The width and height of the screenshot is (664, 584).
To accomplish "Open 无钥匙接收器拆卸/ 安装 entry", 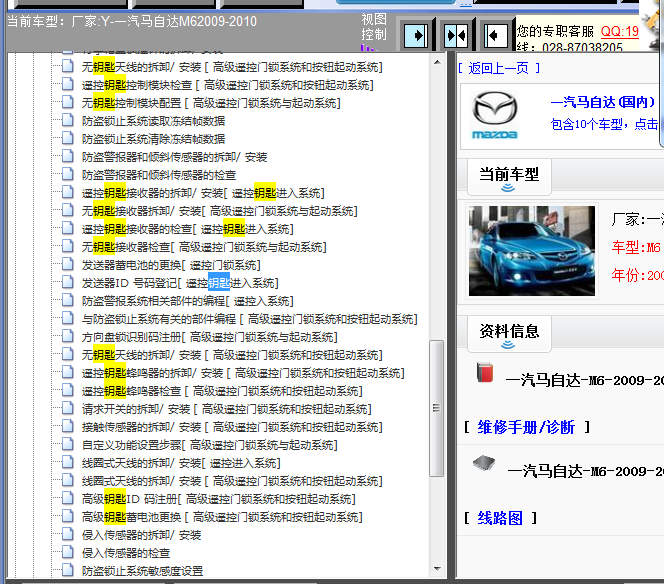I will (x=220, y=211).
